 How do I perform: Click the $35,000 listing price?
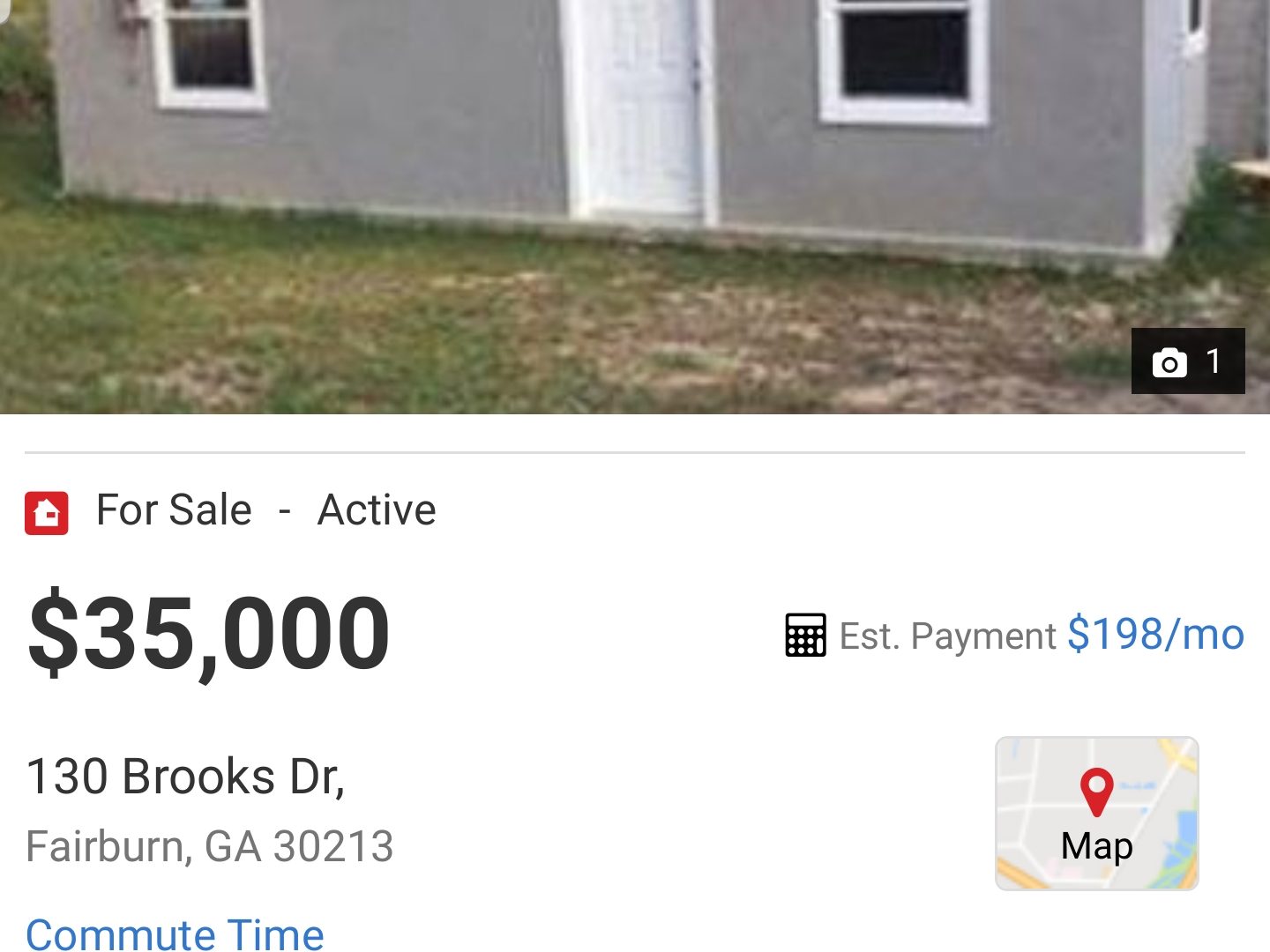209,633
